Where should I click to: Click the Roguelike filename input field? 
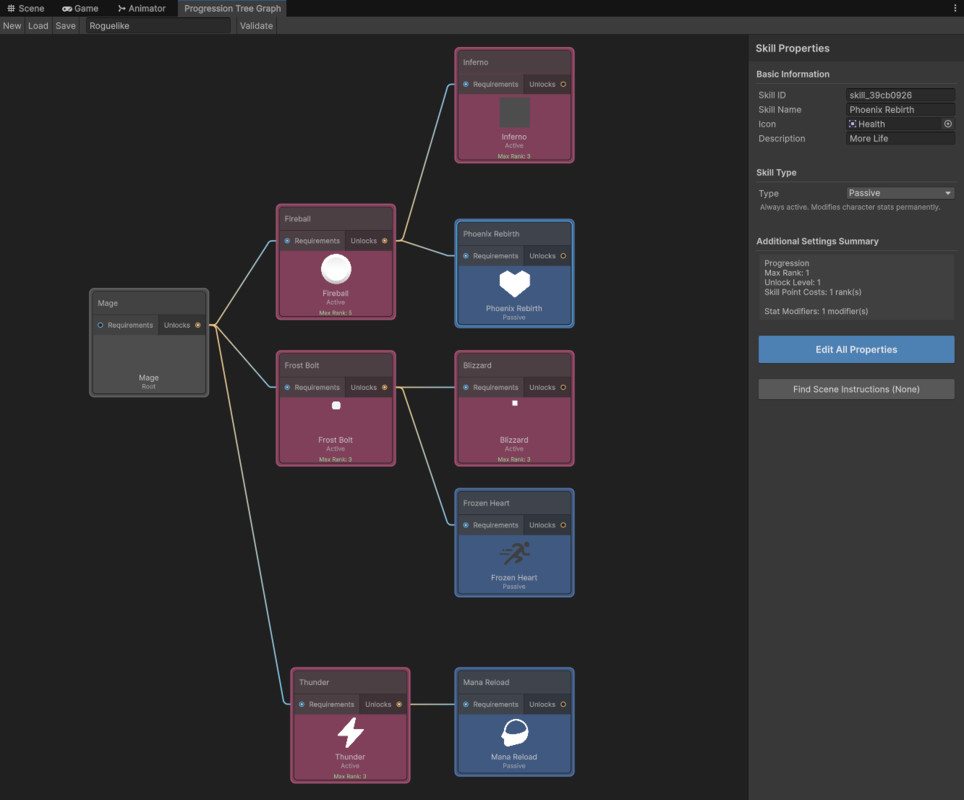tap(155, 25)
